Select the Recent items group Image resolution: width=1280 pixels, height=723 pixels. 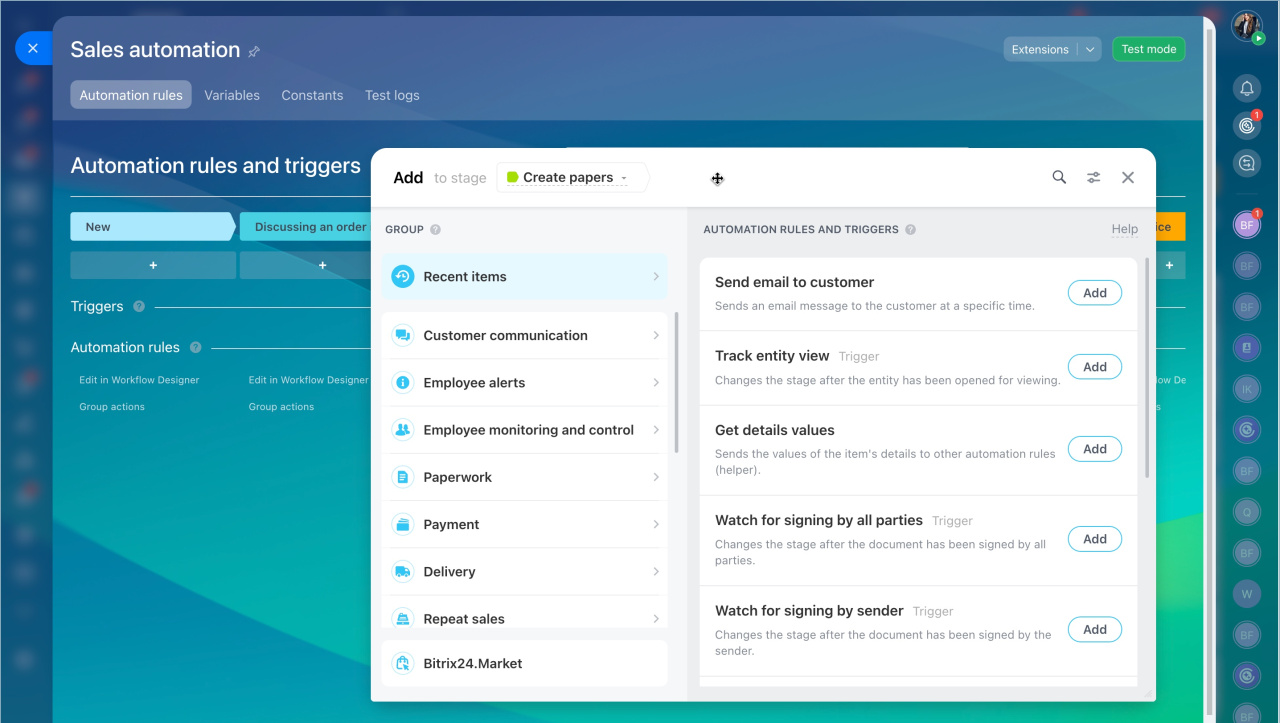524,276
